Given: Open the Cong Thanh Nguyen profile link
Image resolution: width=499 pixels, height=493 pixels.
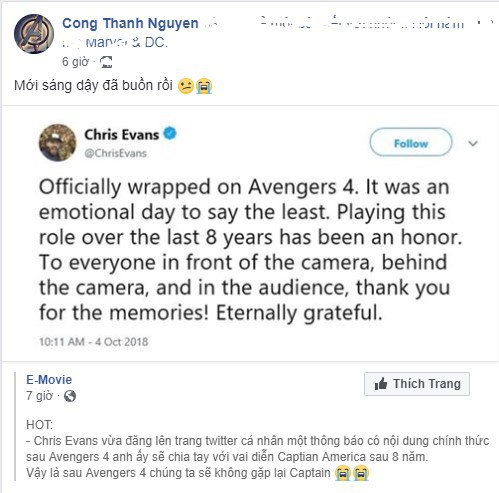Looking at the screenshot, I should pos(130,23).
